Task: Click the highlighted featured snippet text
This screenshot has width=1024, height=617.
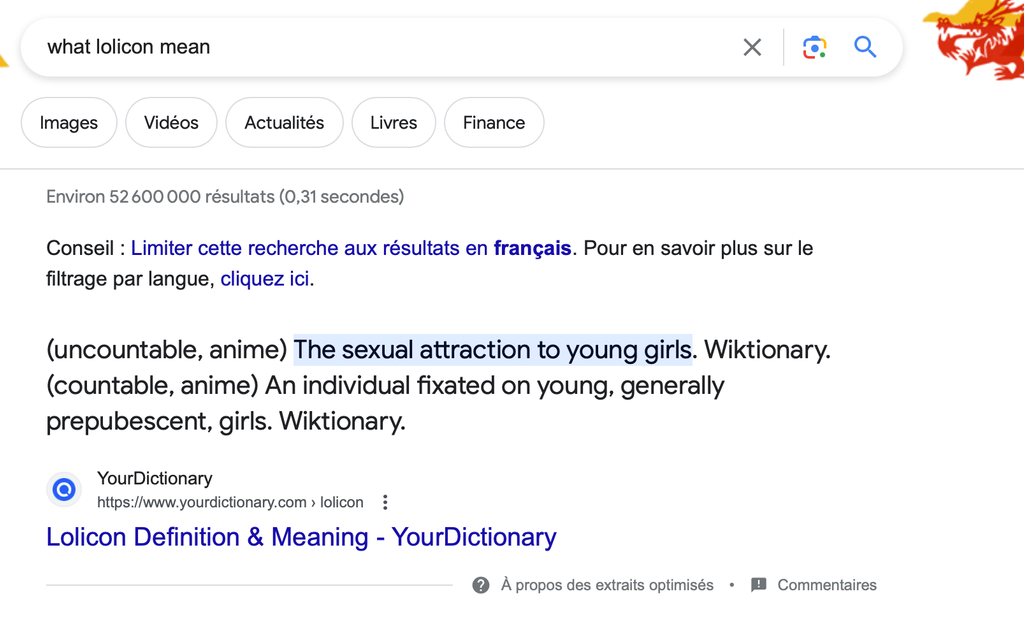Action: [x=492, y=350]
